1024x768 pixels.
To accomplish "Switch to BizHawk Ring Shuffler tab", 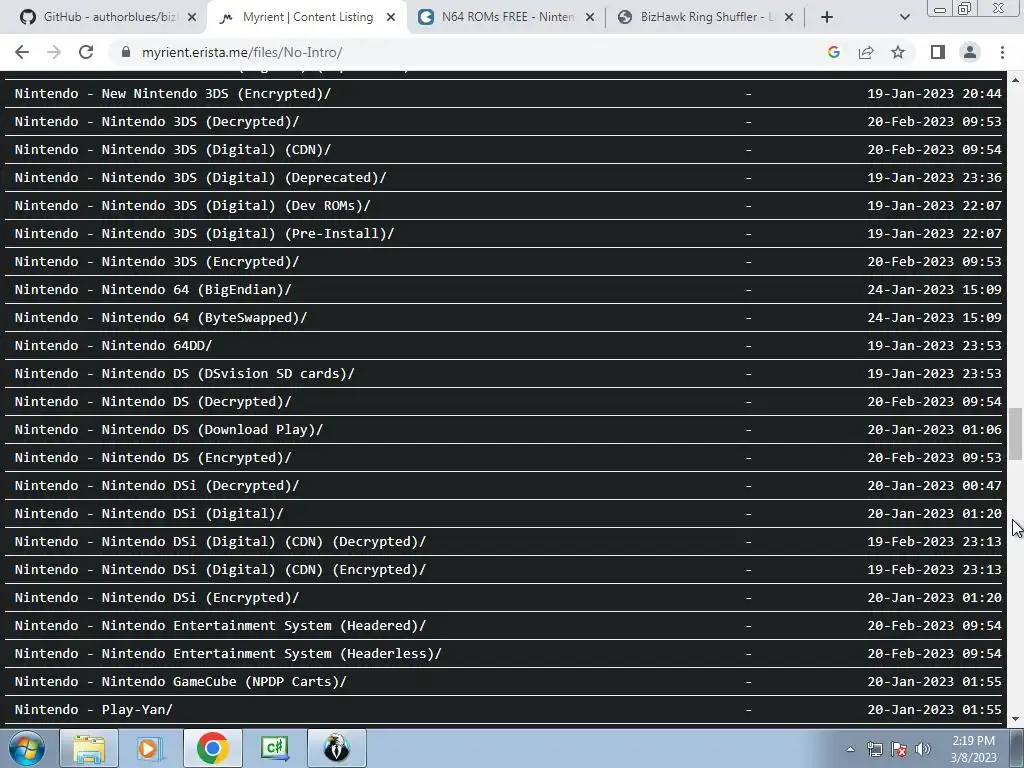I will coord(705,17).
